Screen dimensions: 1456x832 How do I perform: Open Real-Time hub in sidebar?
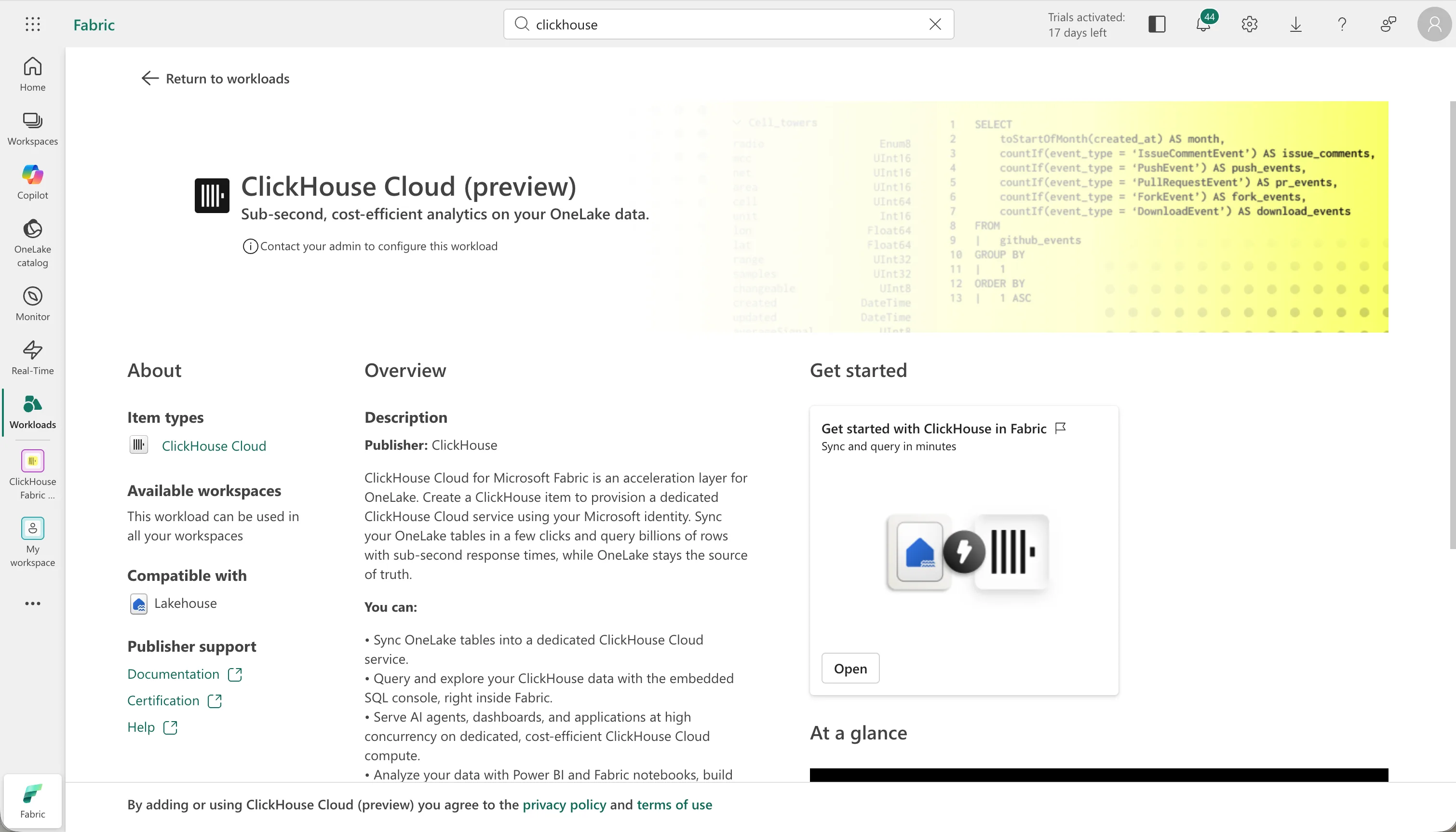[x=33, y=358]
